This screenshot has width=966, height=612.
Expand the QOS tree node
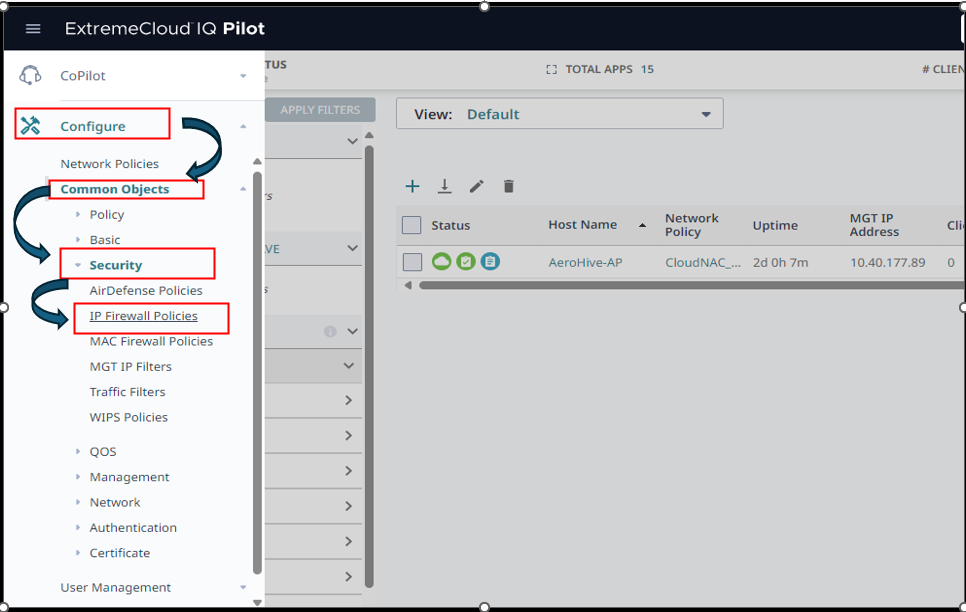click(78, 451)
